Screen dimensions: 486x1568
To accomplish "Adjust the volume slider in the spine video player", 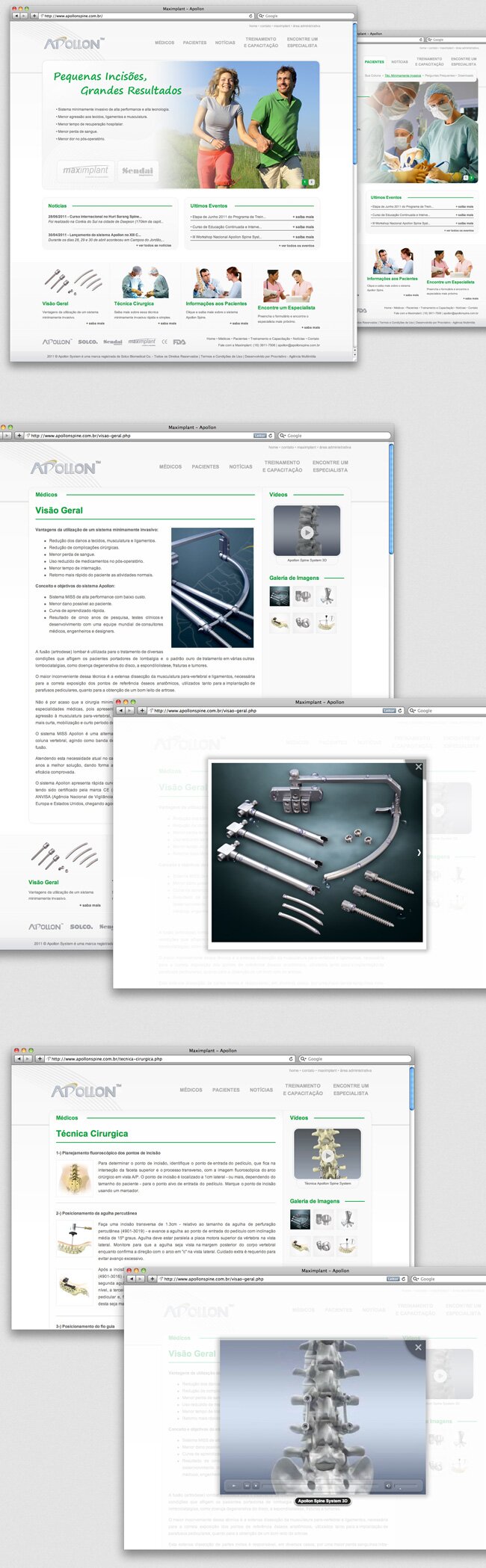I will pyautogui.click(x=406, y=1485).
